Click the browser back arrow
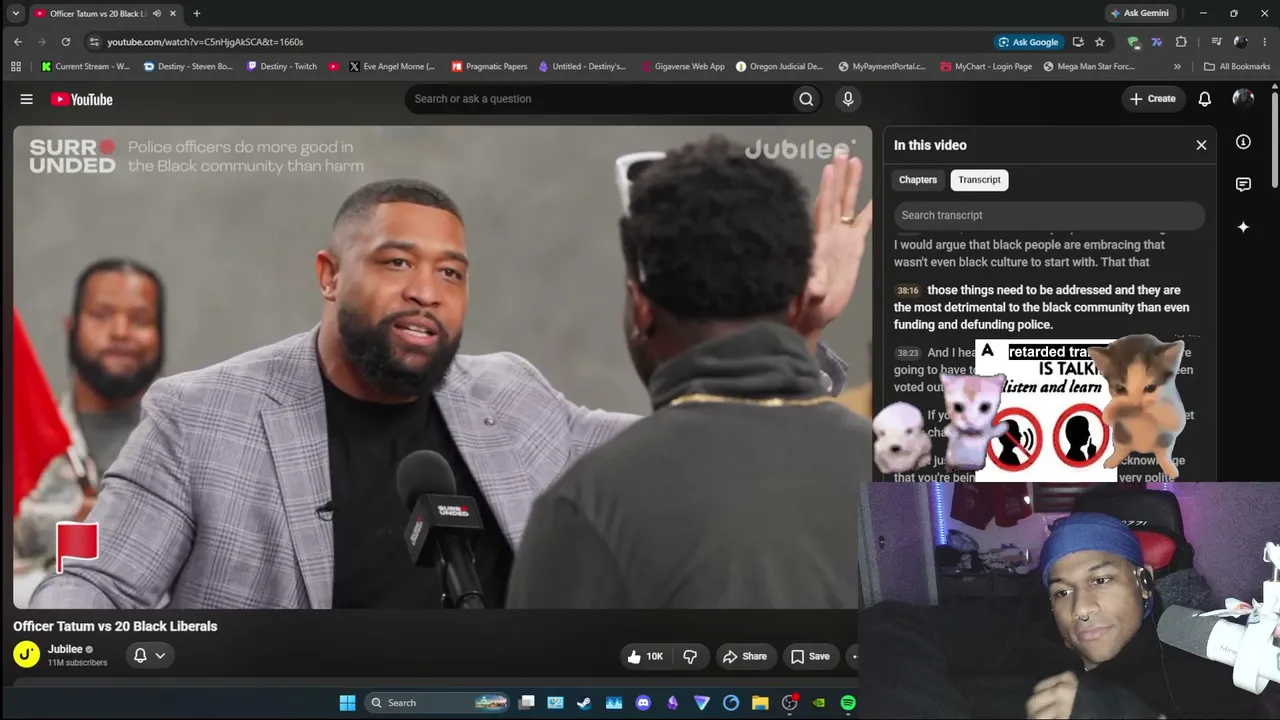Viewport: 1280px width, 720px height. [18, 42]
